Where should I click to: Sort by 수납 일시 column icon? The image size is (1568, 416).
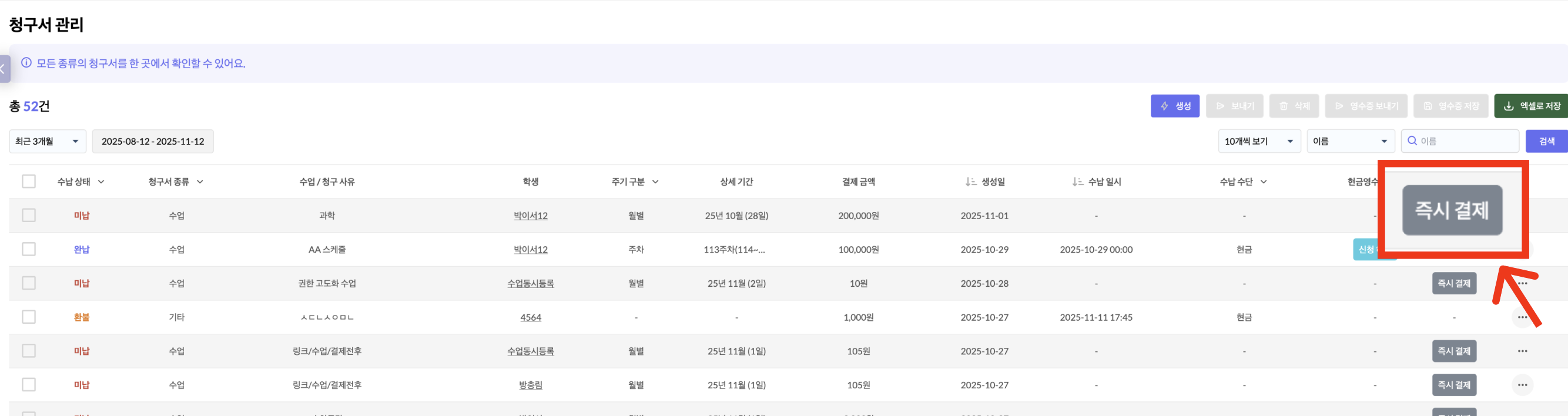1077,182
